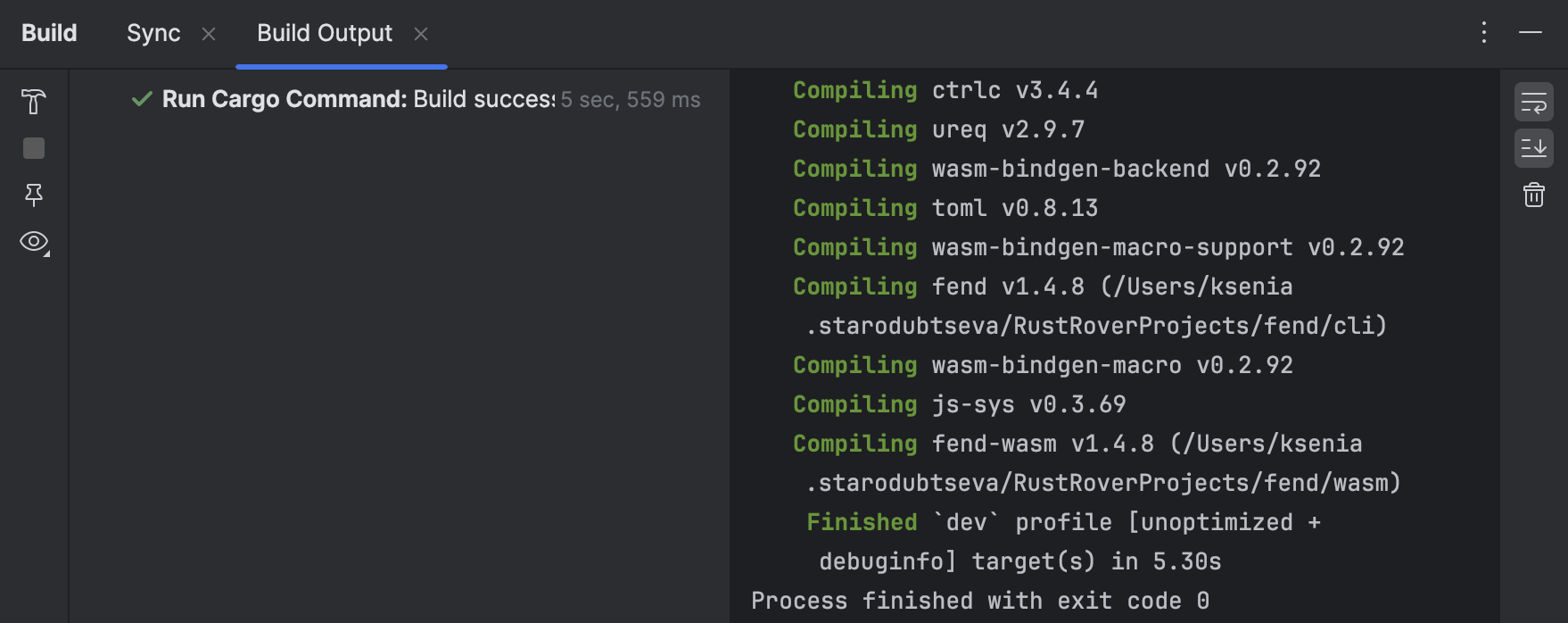Screen dimensions: 1568x623
Task: Select the Build Output tab
Action: (325, 33)
